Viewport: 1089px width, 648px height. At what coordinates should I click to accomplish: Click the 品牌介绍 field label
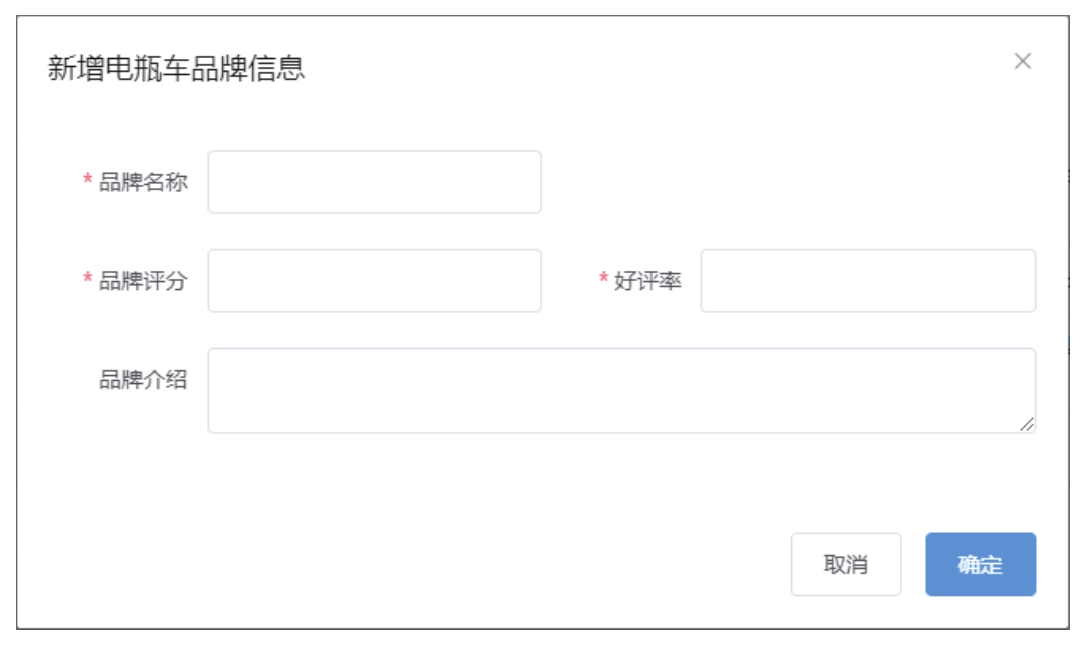click(x=143, y=380)
